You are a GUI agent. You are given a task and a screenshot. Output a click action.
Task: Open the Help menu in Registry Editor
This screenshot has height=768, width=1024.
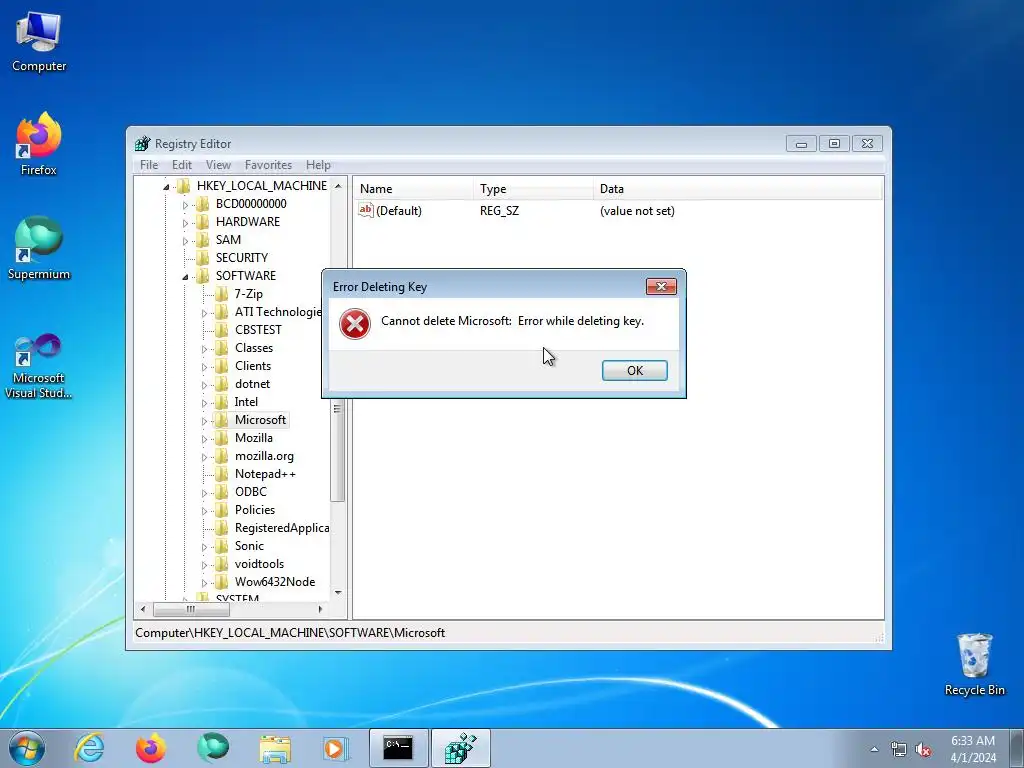point(318,165)
